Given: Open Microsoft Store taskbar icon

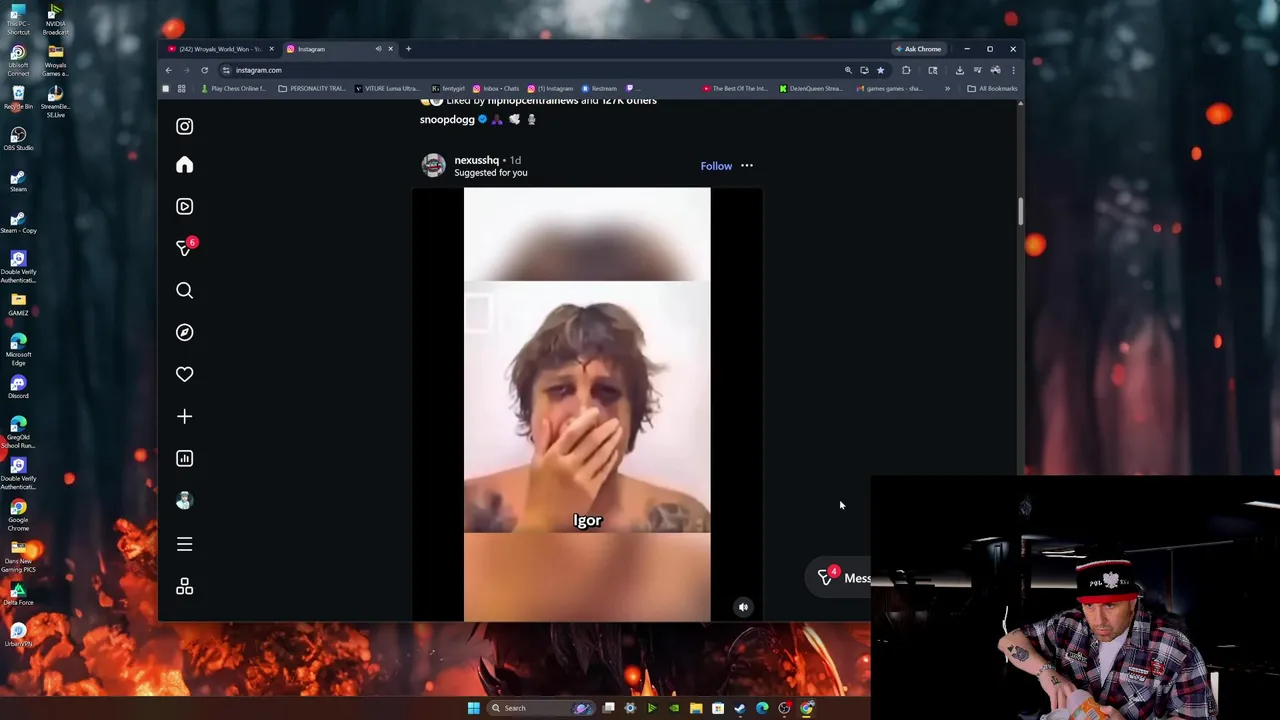Looking at the screenshot, I should click(718, 708).
